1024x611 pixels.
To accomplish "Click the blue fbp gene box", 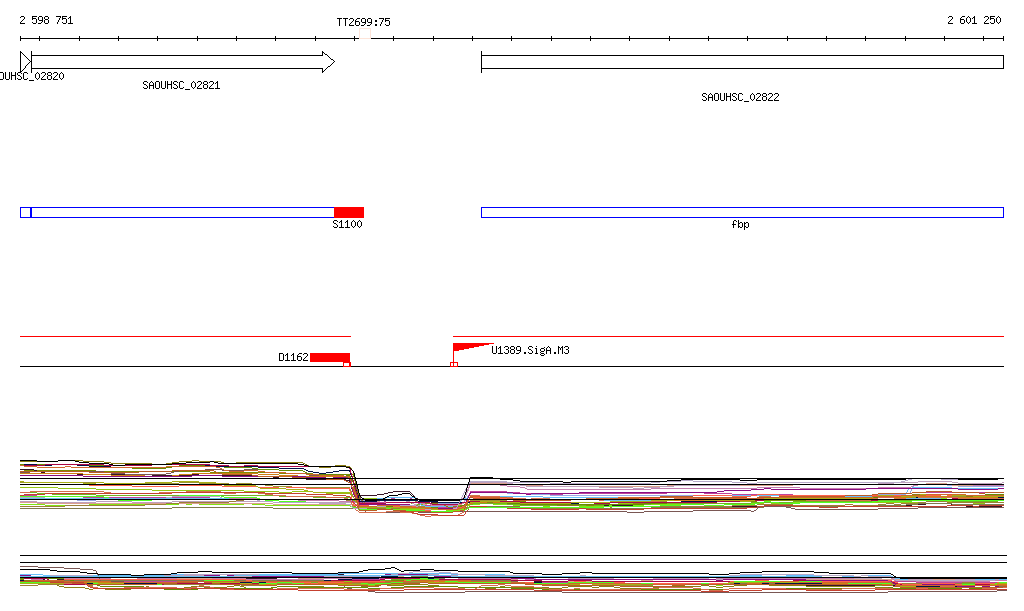I will (x=742, y=212).
